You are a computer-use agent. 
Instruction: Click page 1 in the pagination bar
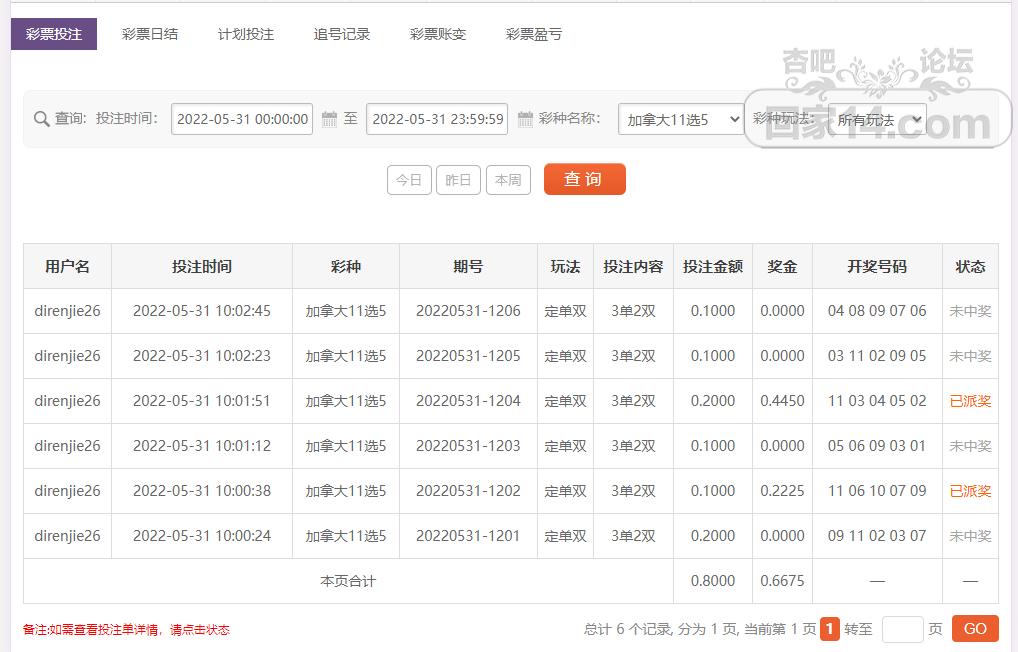[x=828, y=628]
